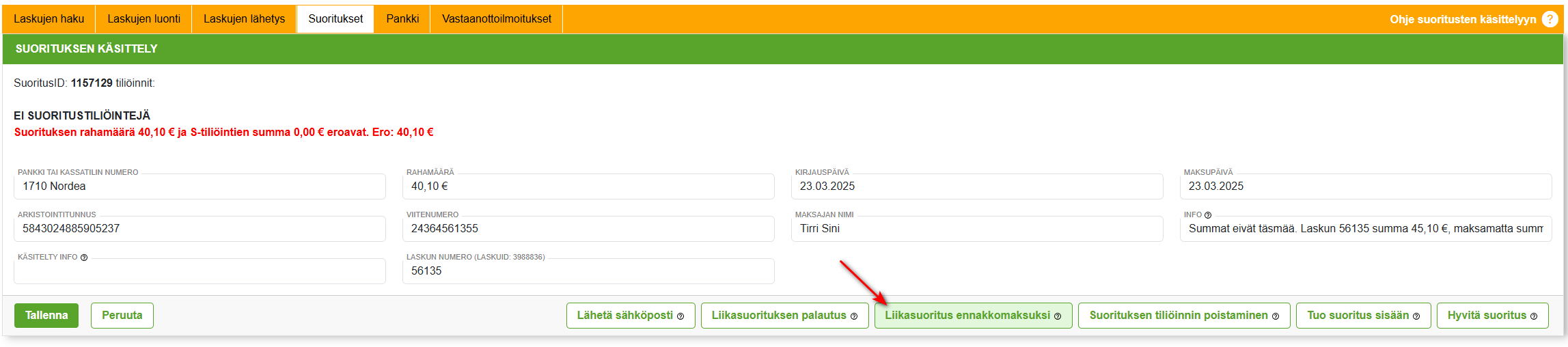Focus the Maksajan nimi field
1568x347 pixels.
pyautogui.click(x=976, y=229)
